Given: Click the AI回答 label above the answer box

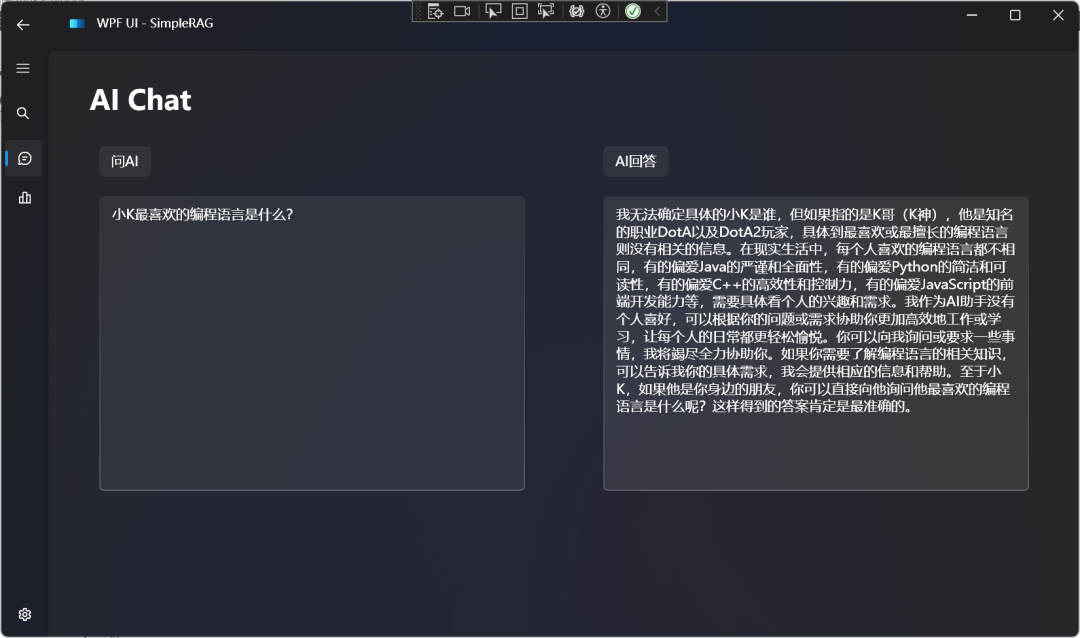Looking at the screenshot, I should click(637, 161).
